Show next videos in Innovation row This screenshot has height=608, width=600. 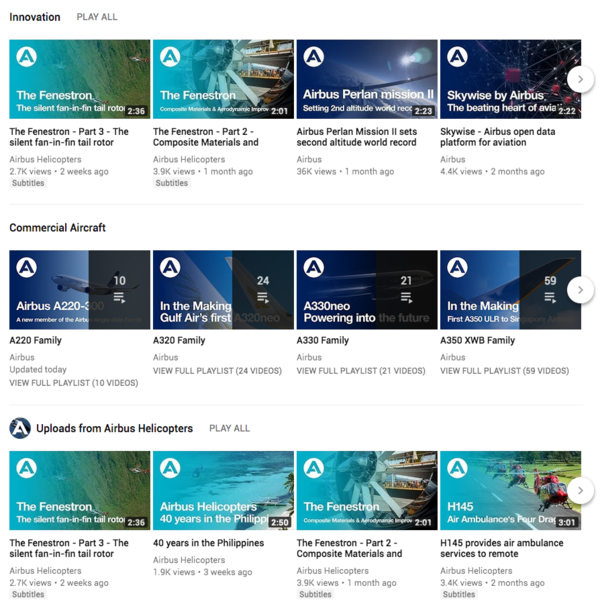[x=580, y=79]
